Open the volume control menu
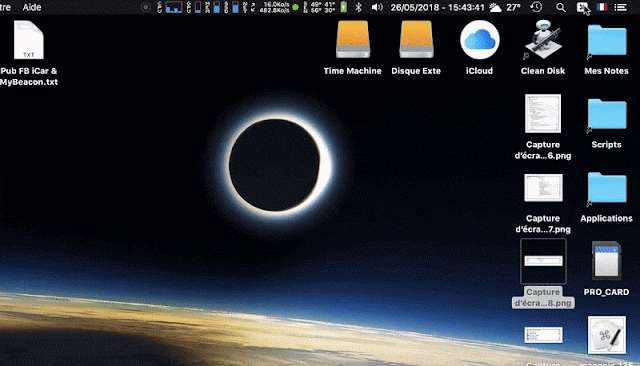The image size is (640, 366). coord(377,7)
